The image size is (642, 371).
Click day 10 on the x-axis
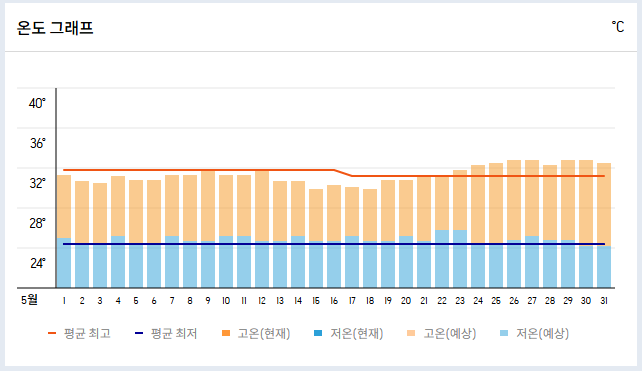(226, 301)
